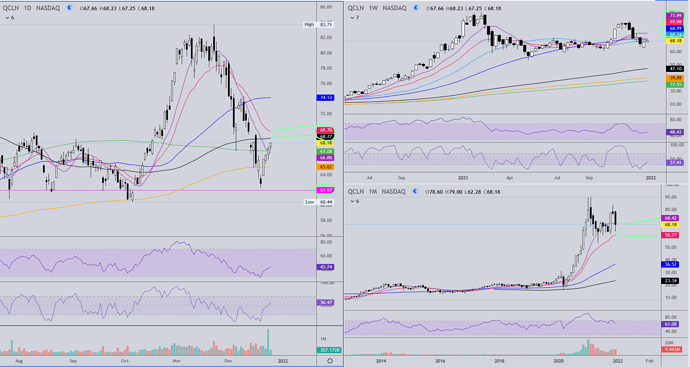
Task: Click the blue market status icon on the 1W chart
Action: click(x=415, y=8)
